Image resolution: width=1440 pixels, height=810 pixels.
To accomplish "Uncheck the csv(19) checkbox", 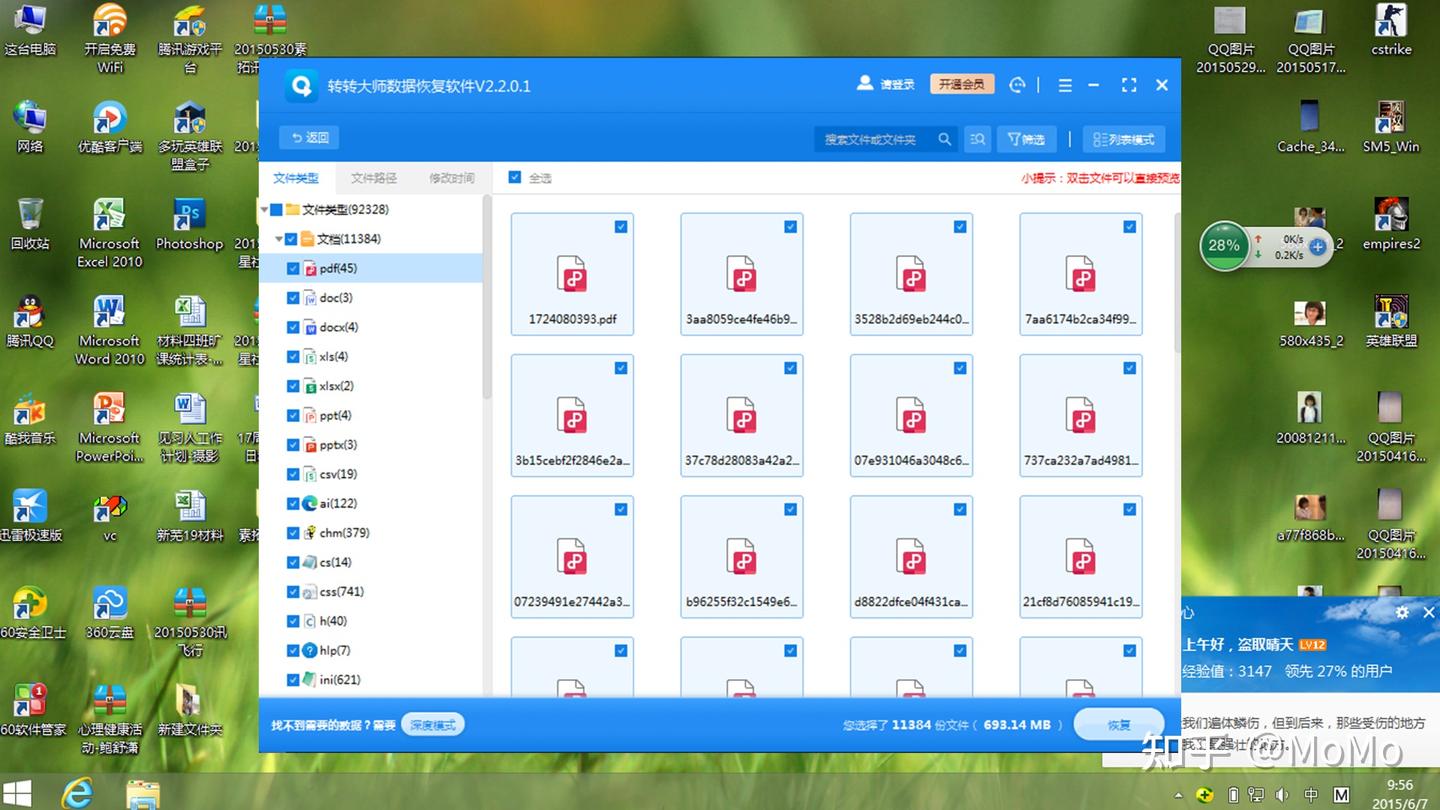I will coord(293,474).
